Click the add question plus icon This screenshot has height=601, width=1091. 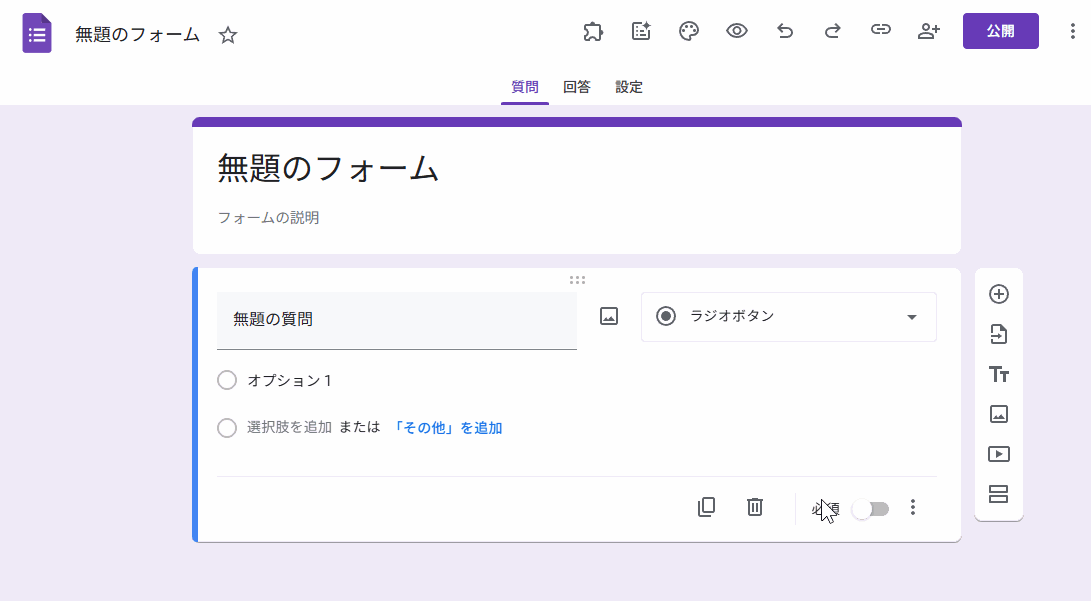(998, 294)
